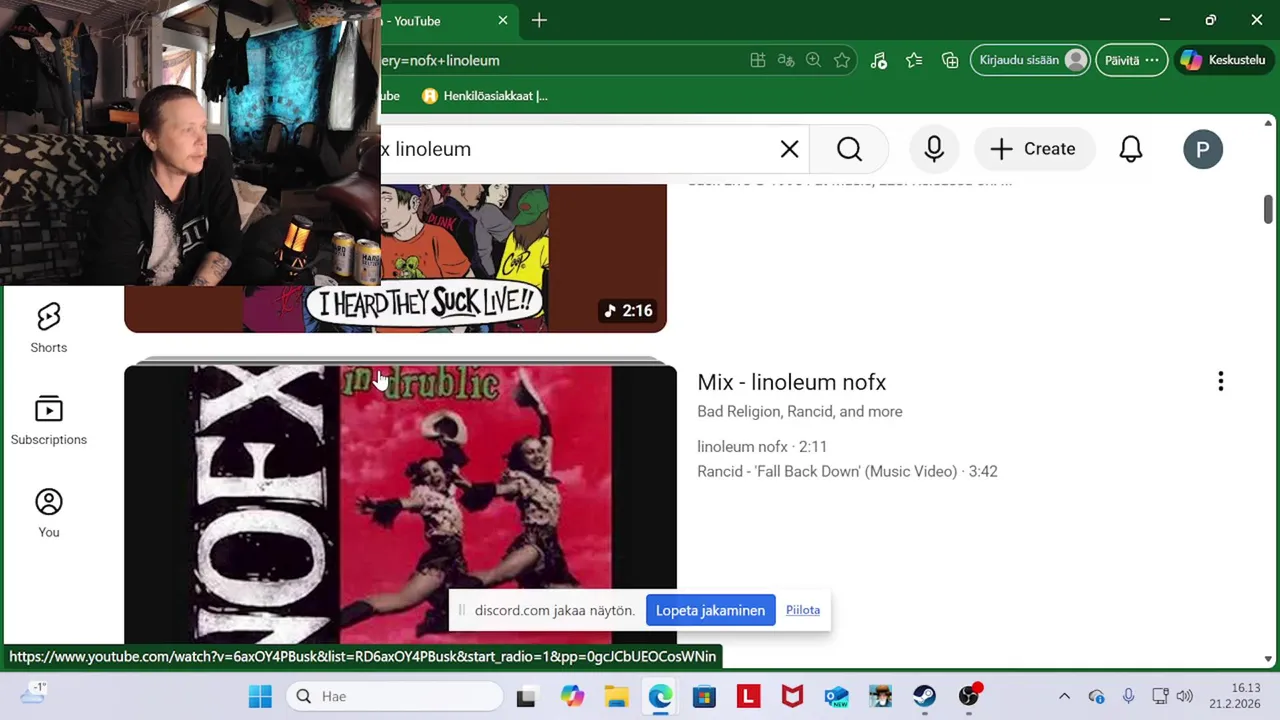1280x720 pixels.
Task: Open Steam on taskbar
Action: pos(924,696)
